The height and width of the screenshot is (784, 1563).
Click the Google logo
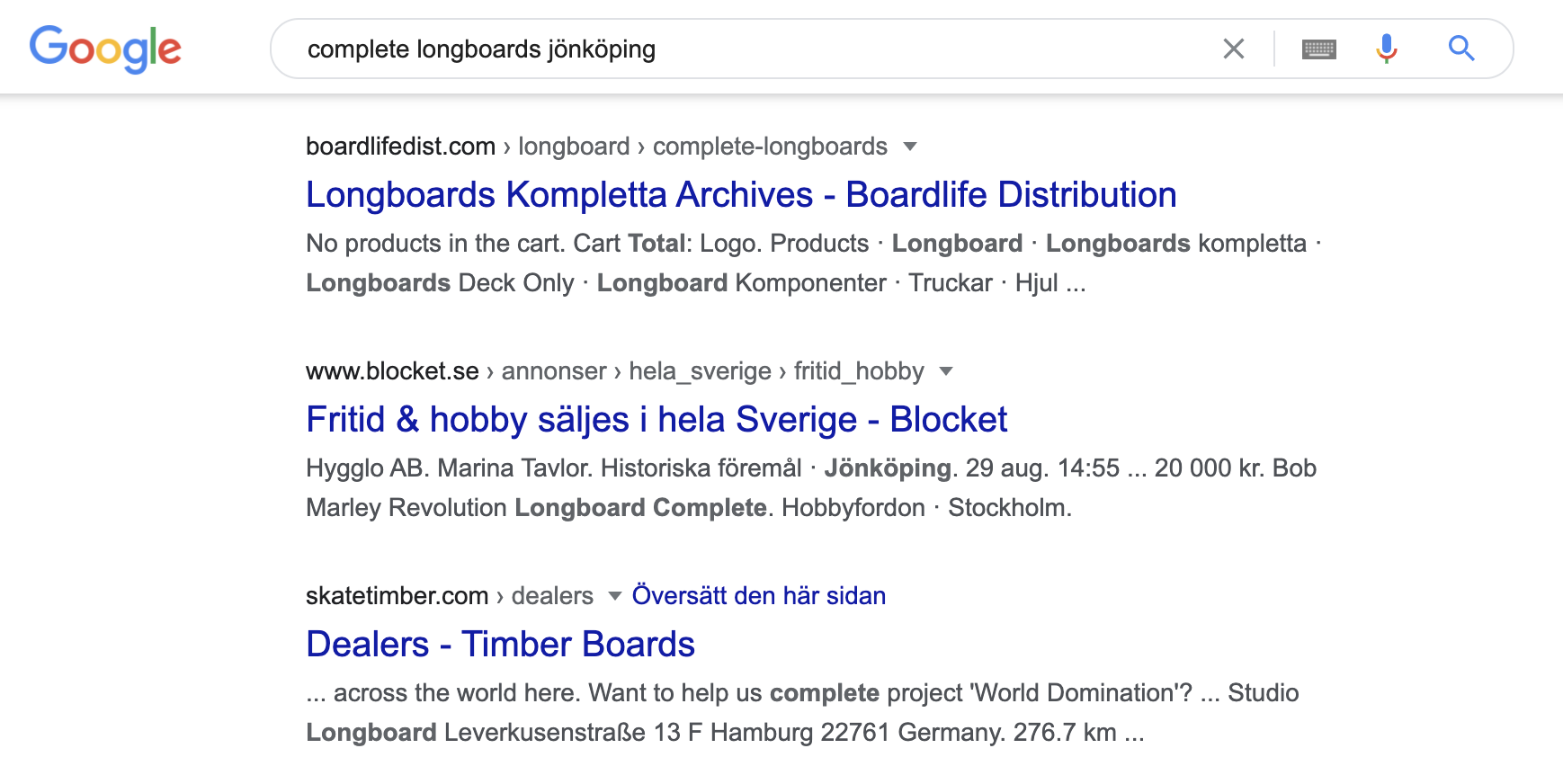pyautogui.click(x=105, y=49)
